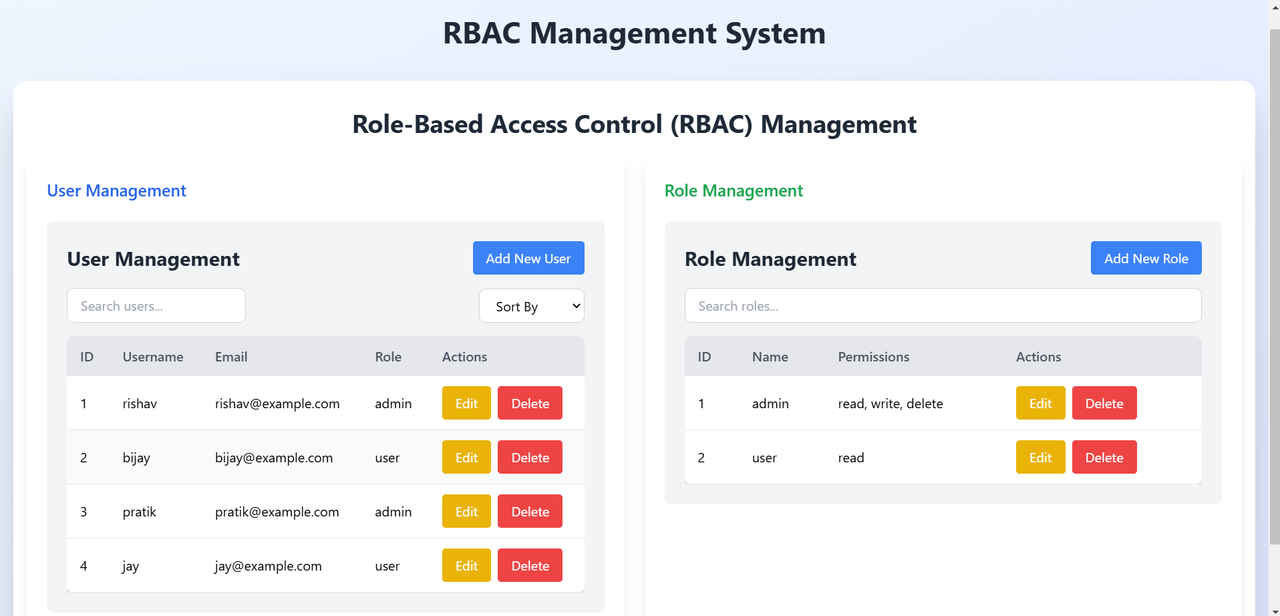The width and height of the screenshot is (1280, 616).
Task: Click the Add New User button
Action: coord(528,258)
